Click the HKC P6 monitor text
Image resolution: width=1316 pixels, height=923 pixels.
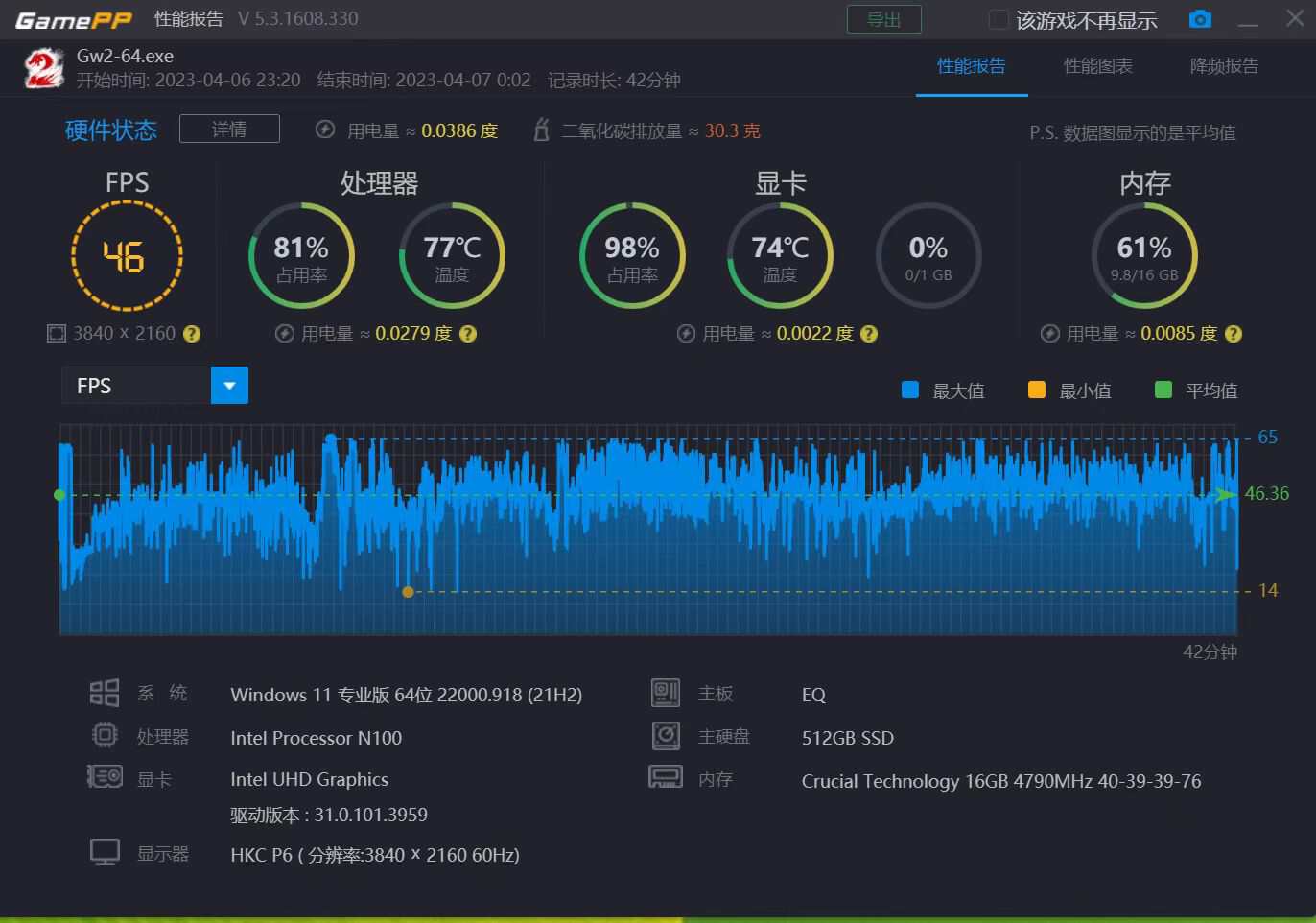(x=375, y=855)
